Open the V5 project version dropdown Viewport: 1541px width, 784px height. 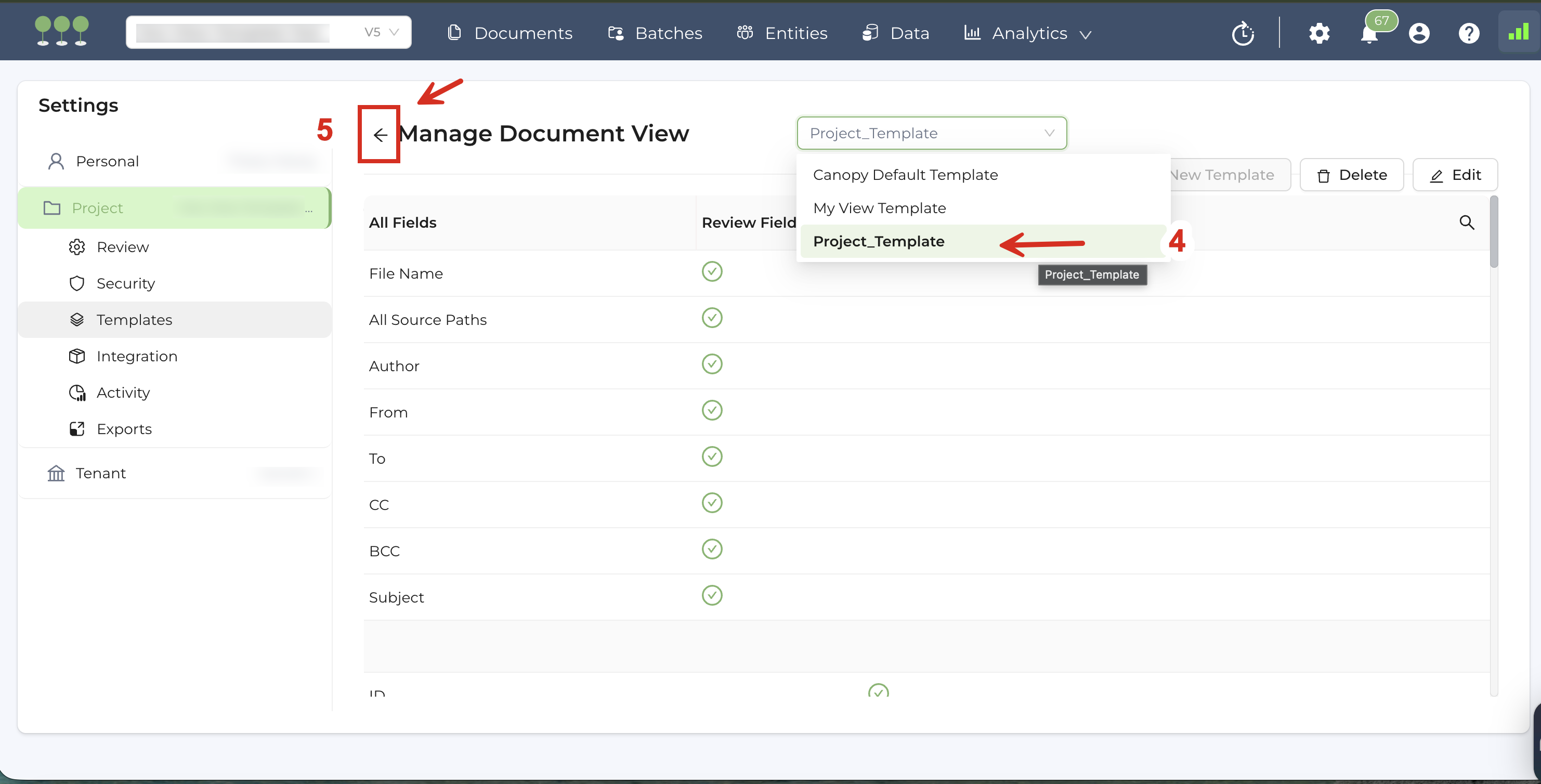click(382, 33)
